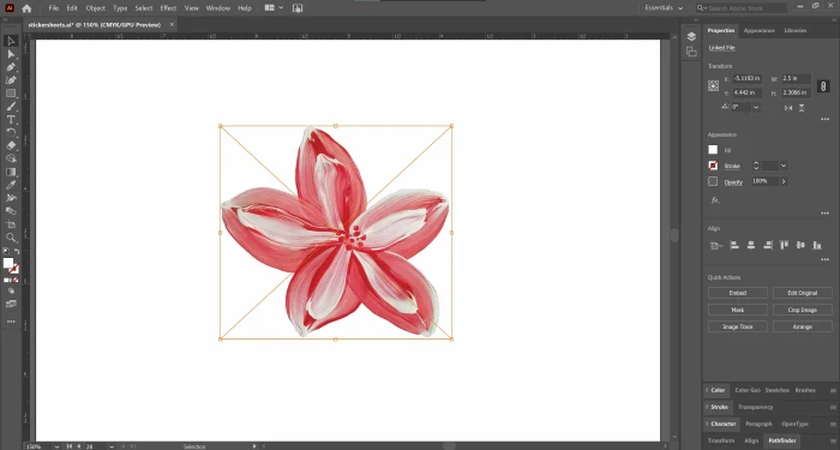Select the Type tool
Viewport: 840px width, 450px height.
(x=11, y=119)
